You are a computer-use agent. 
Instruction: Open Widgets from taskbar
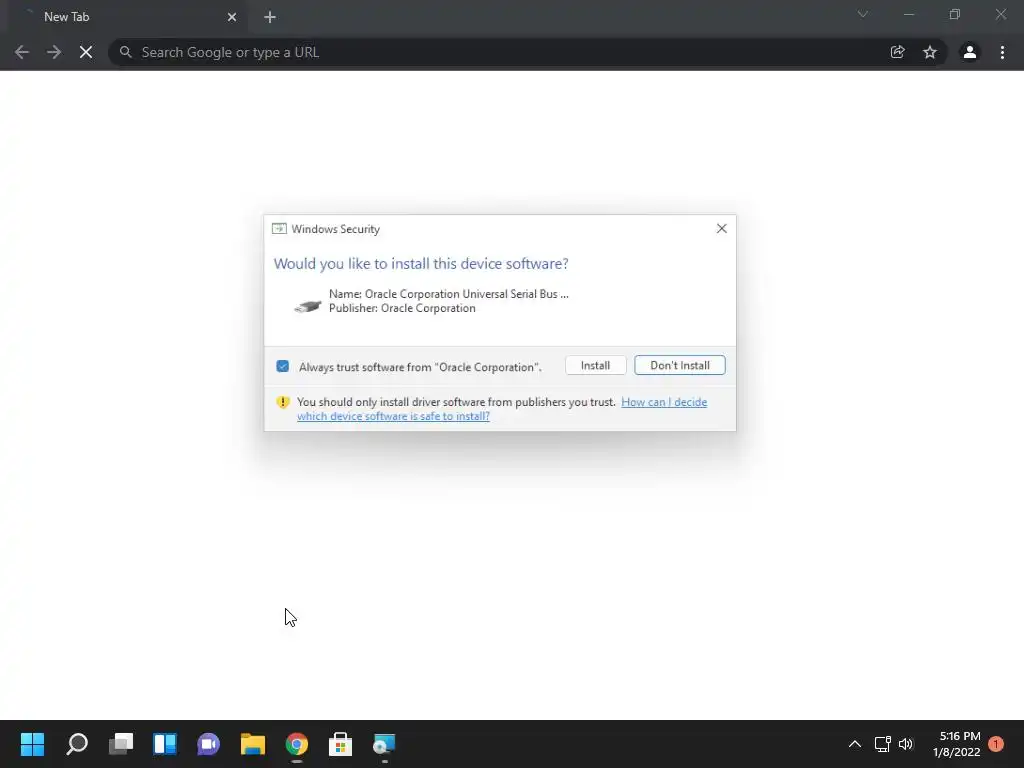click(165, 744)
